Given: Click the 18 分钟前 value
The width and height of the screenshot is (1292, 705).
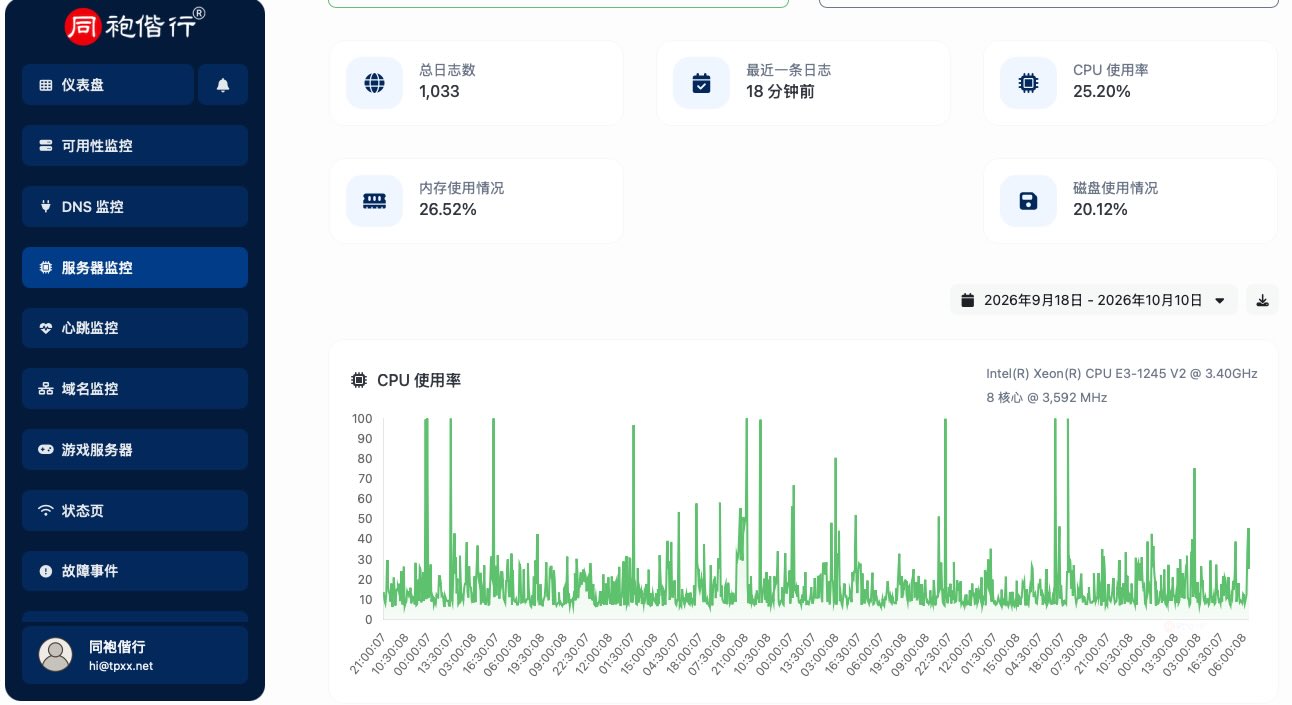Looking at the screenshot, I should [780, 91].
